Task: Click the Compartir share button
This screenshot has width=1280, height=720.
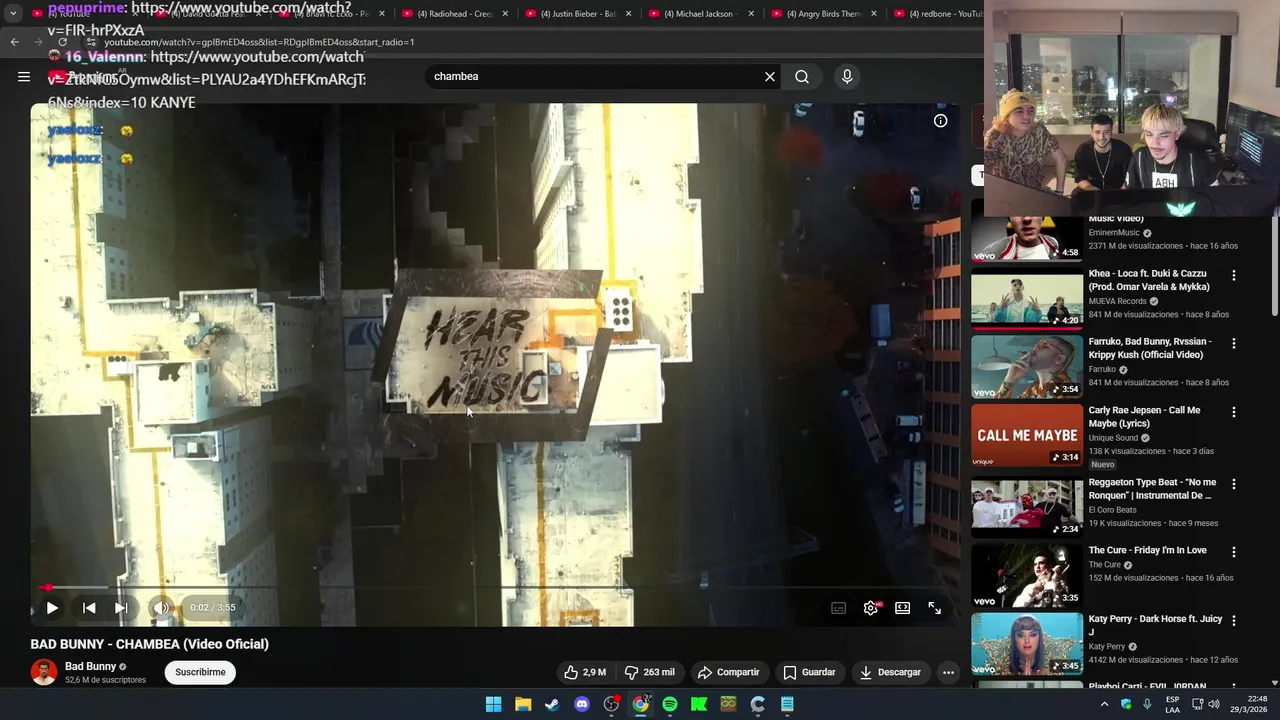Action: [729, 672]
